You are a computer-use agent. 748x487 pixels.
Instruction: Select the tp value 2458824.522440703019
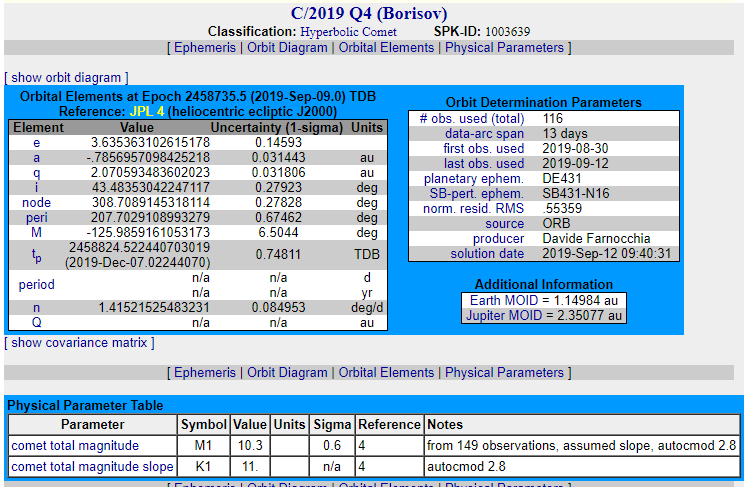(139, 248)
